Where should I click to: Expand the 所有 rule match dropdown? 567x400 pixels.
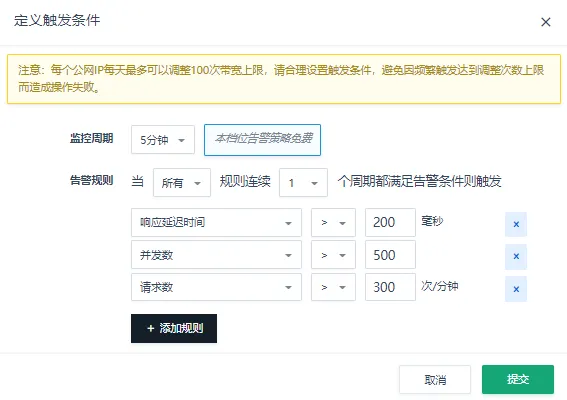tap(182, 183)
